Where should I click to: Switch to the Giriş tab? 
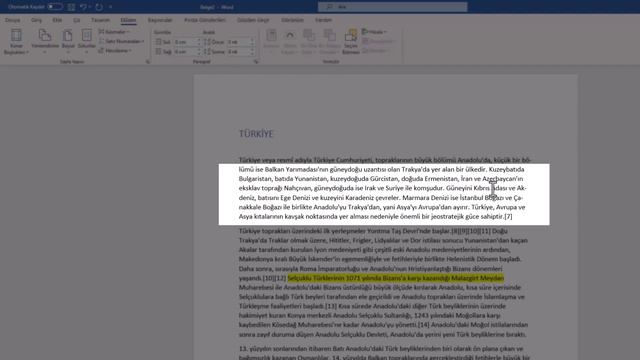click(x=36, y=20)
